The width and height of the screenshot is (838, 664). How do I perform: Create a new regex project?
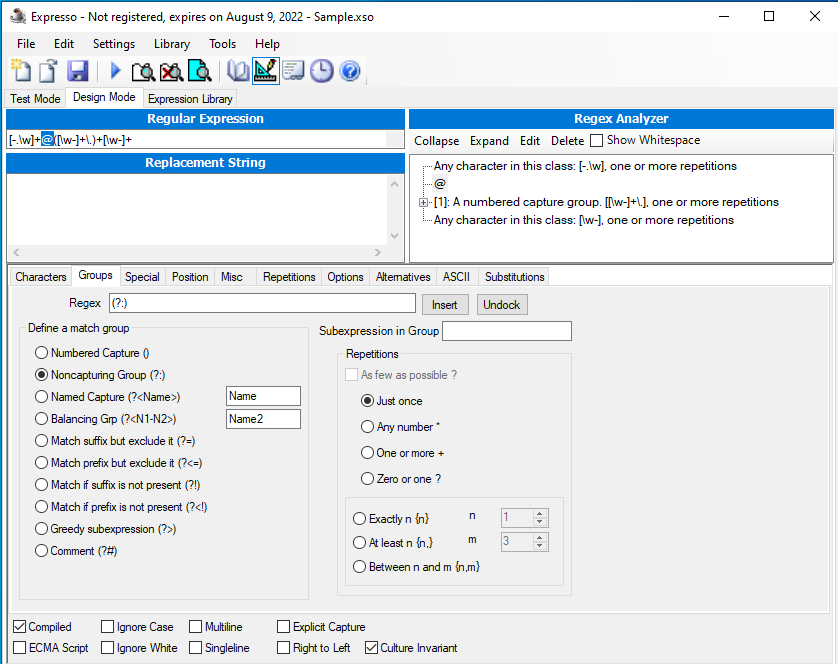tap(20, 70)
